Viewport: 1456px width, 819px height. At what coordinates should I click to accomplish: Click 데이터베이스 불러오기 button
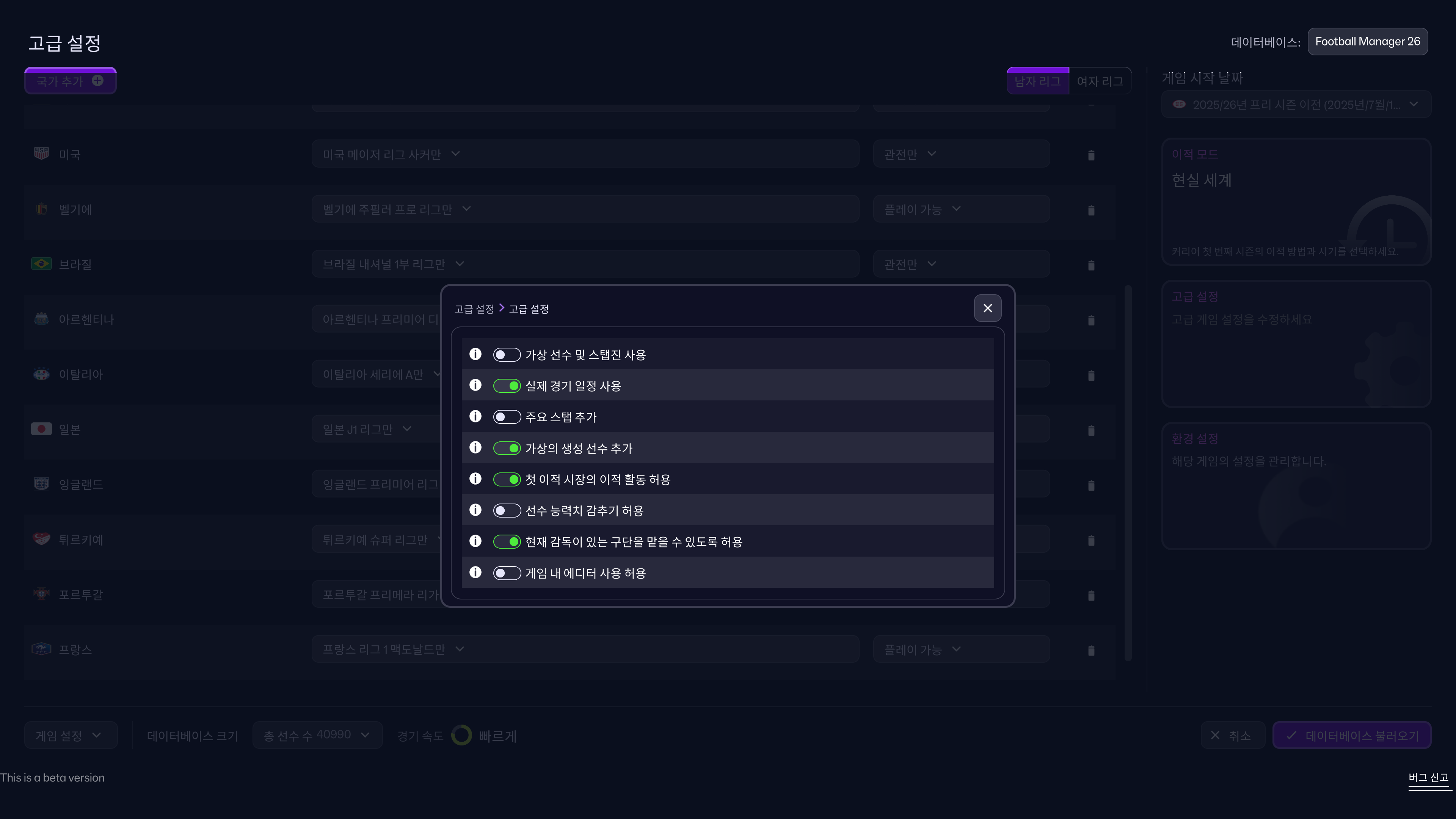click(x=1351, y=735)
